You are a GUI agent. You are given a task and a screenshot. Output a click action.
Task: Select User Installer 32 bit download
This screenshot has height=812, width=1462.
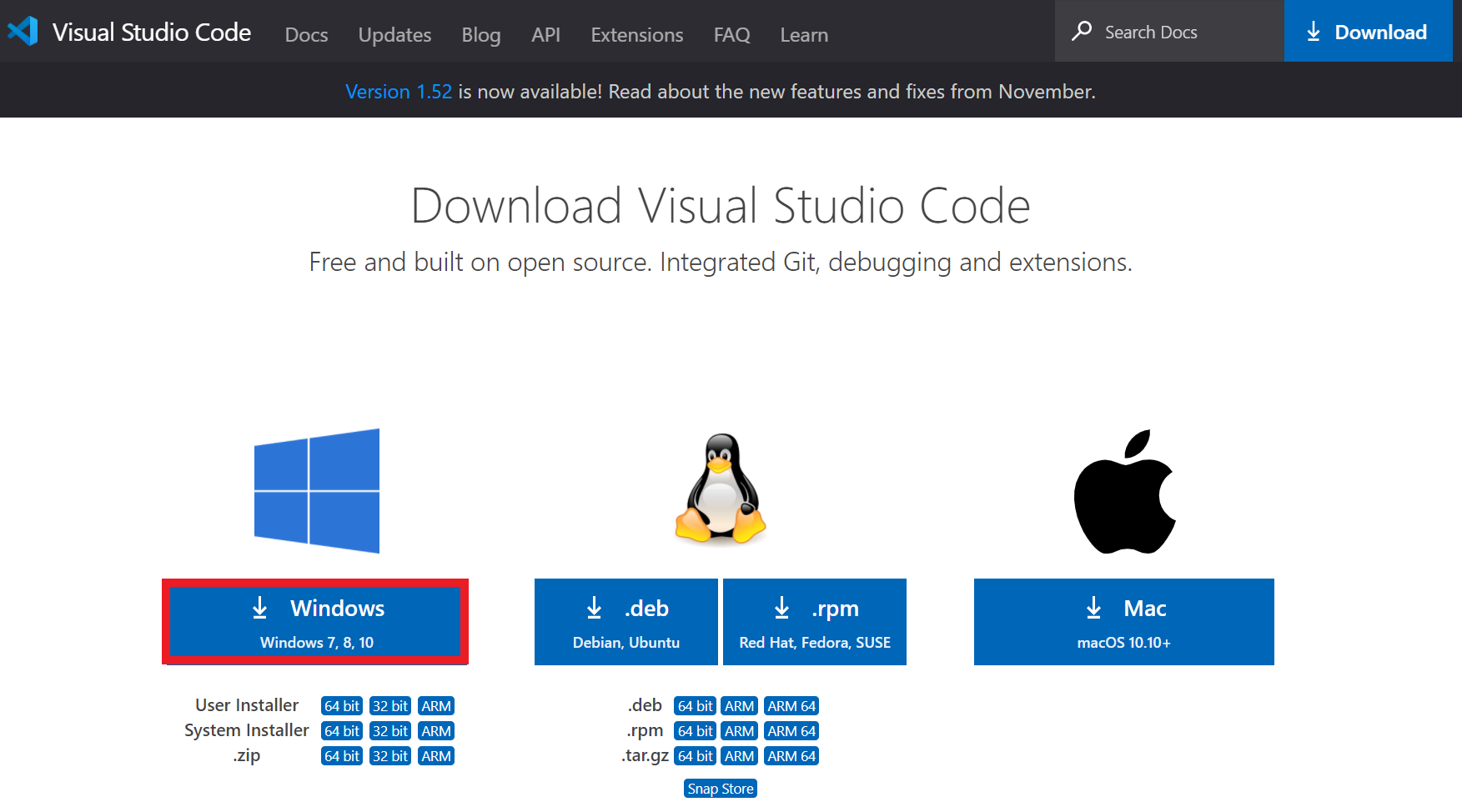[x=390, y=706]
